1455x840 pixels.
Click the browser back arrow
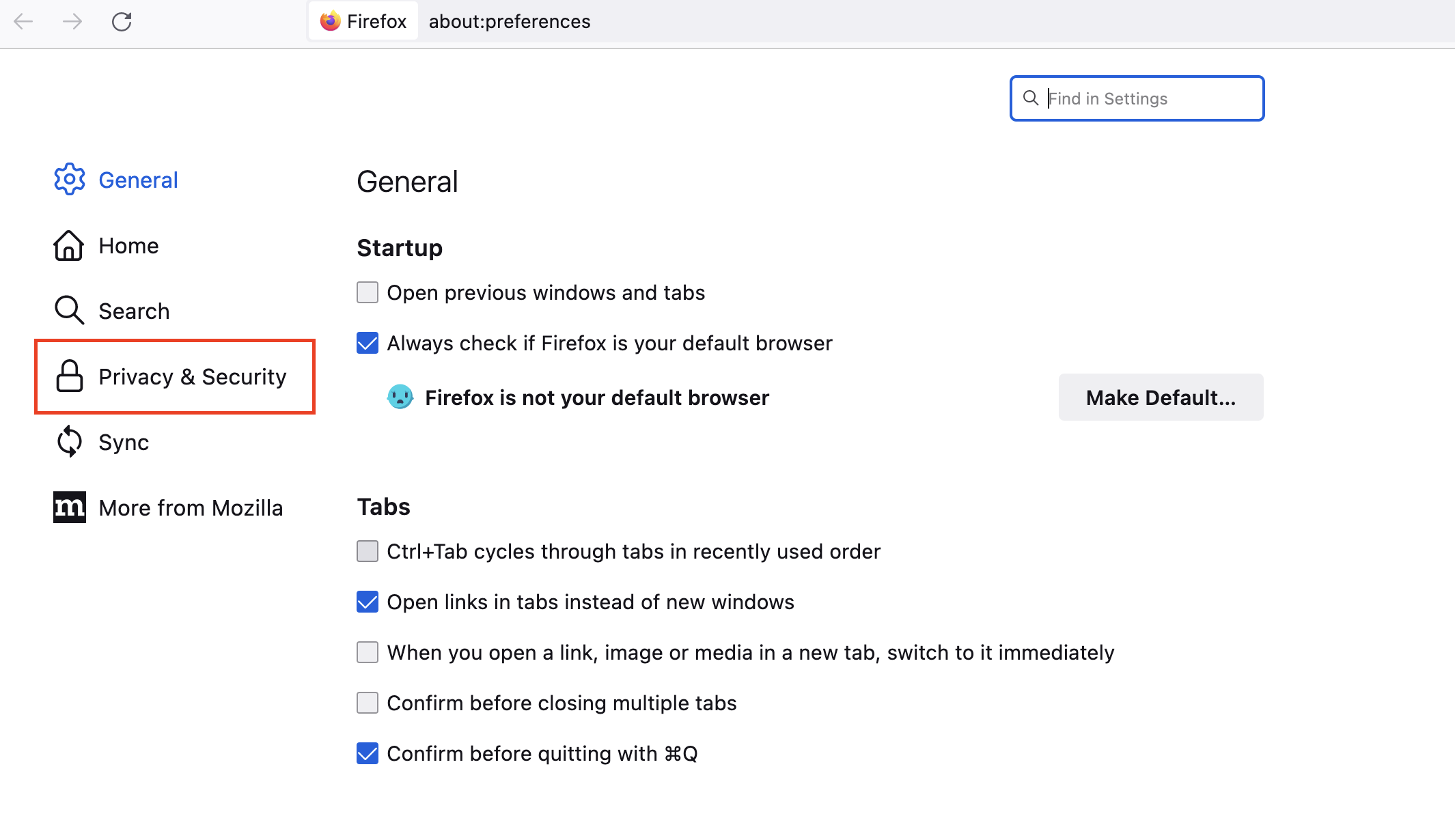(23, 22)
